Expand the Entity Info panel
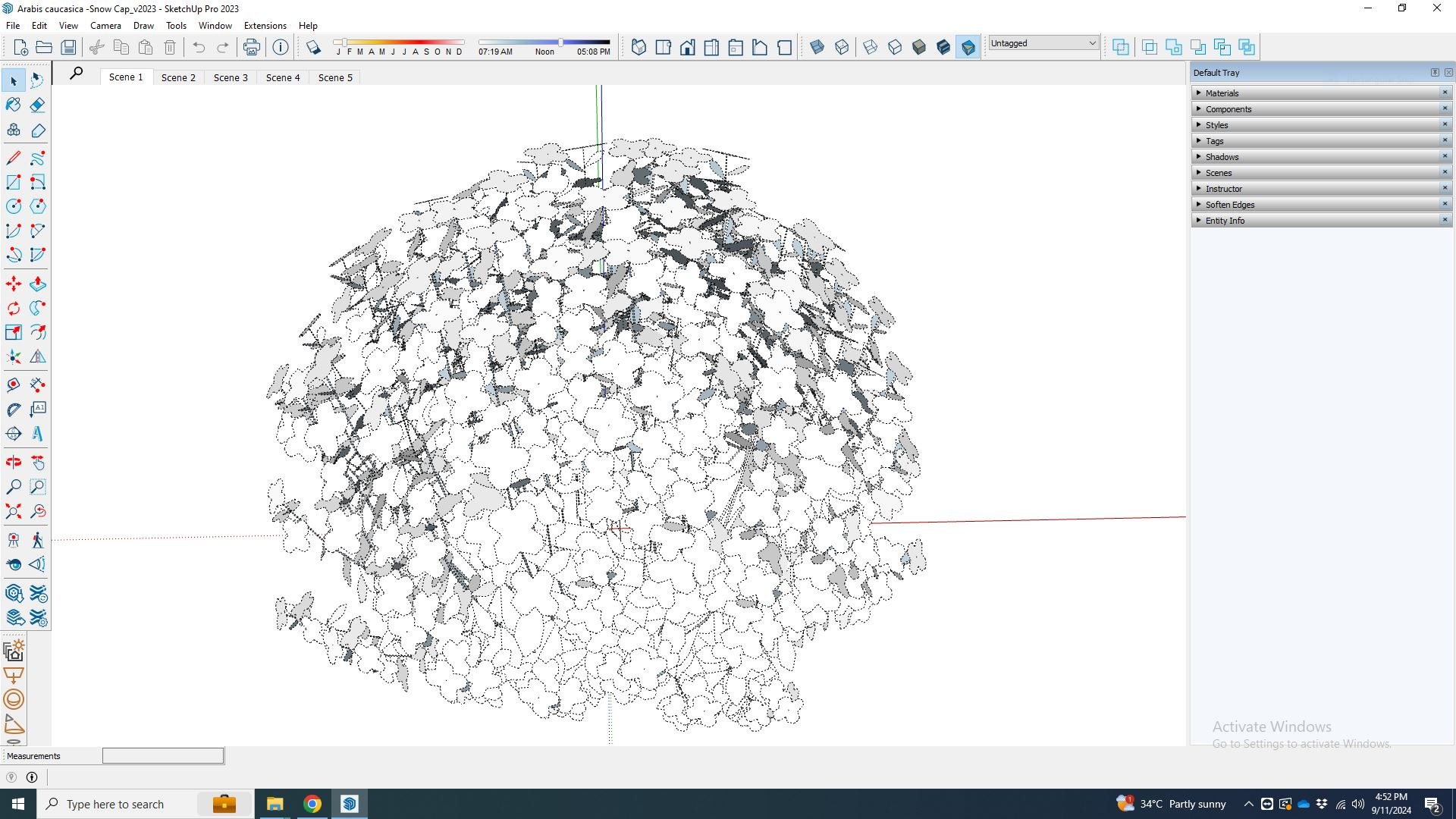 click(1321, 220)
